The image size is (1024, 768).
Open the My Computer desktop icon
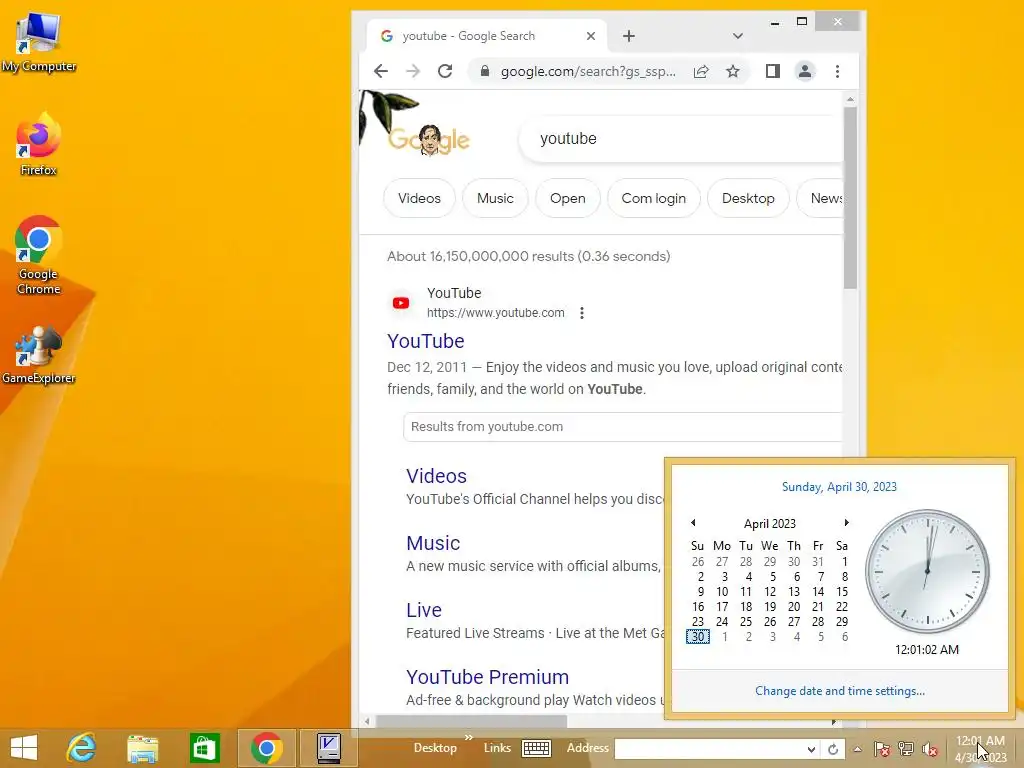click(39, 42)
